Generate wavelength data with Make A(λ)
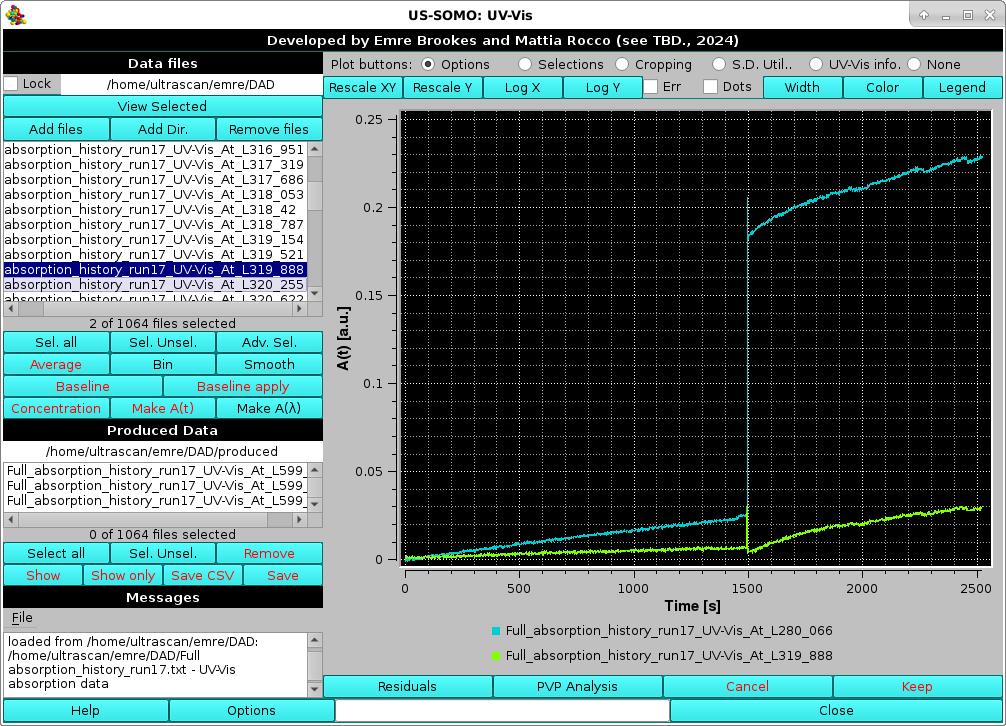Viewport: 1006px width, 726px height. point(269,408)
